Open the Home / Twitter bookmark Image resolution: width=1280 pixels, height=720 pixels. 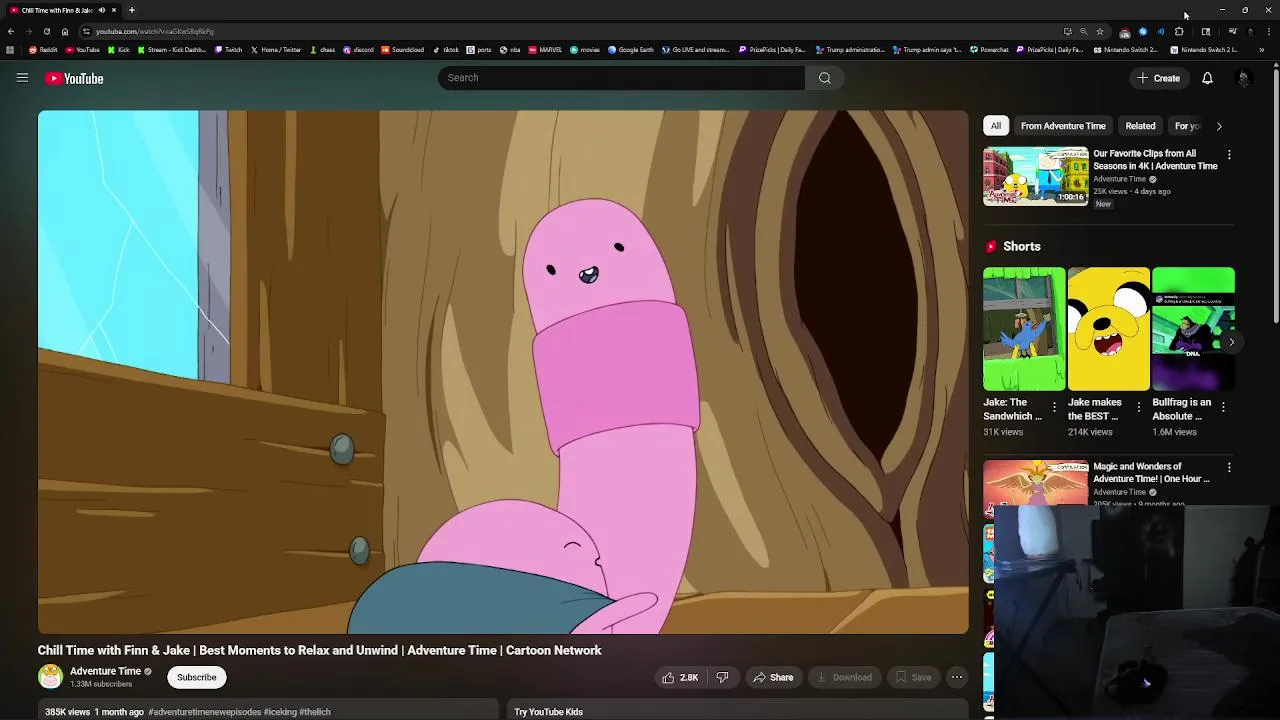pyautogui.click(x=276, y=49)
